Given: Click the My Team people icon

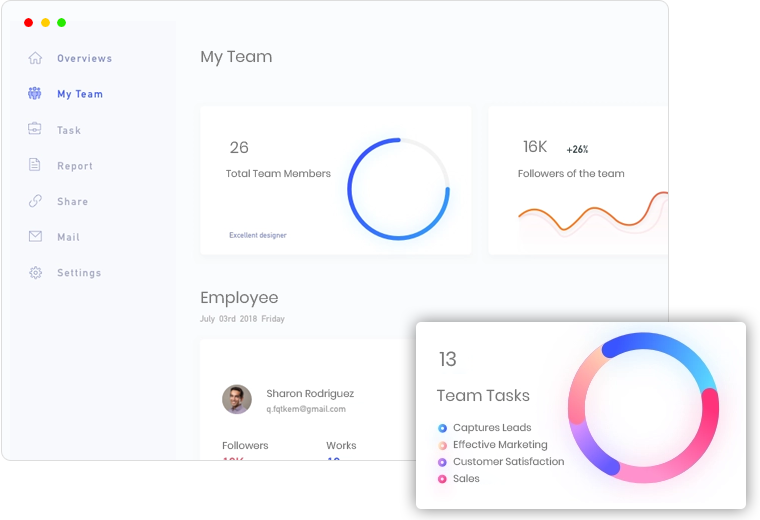Looking at the screenshot, I should (34, 93).
